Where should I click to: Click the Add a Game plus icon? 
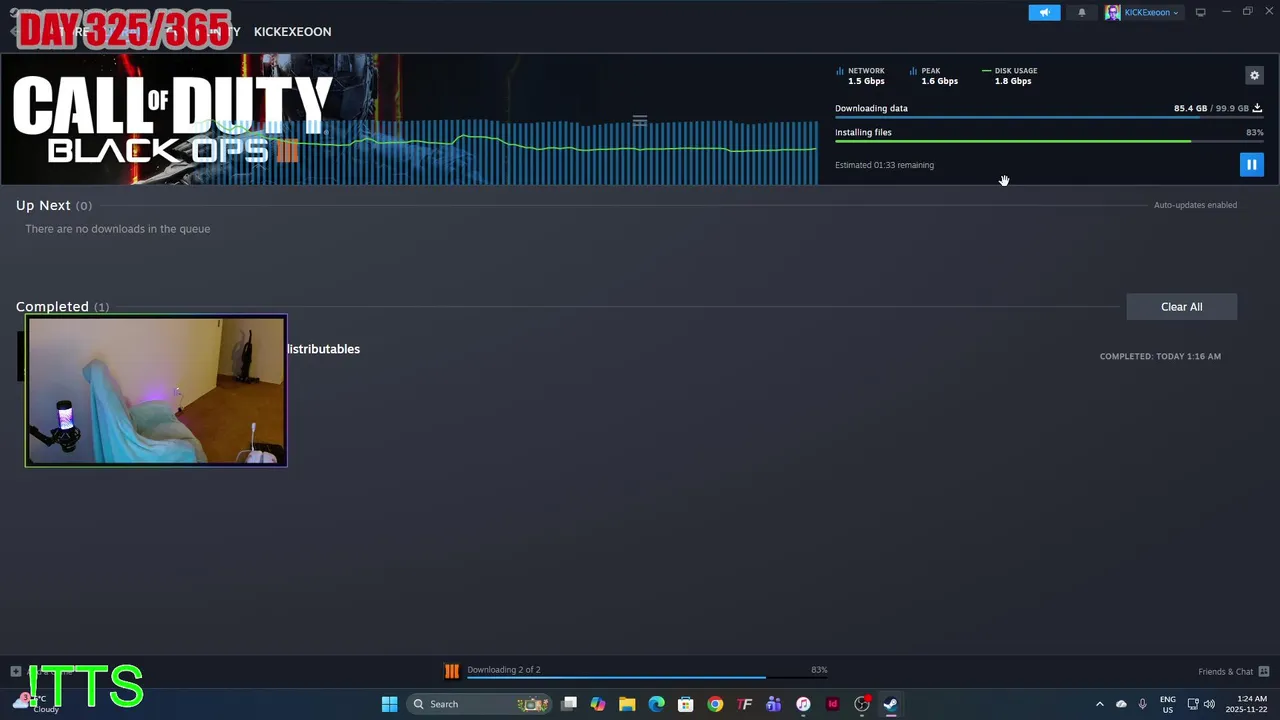[15, 672]
